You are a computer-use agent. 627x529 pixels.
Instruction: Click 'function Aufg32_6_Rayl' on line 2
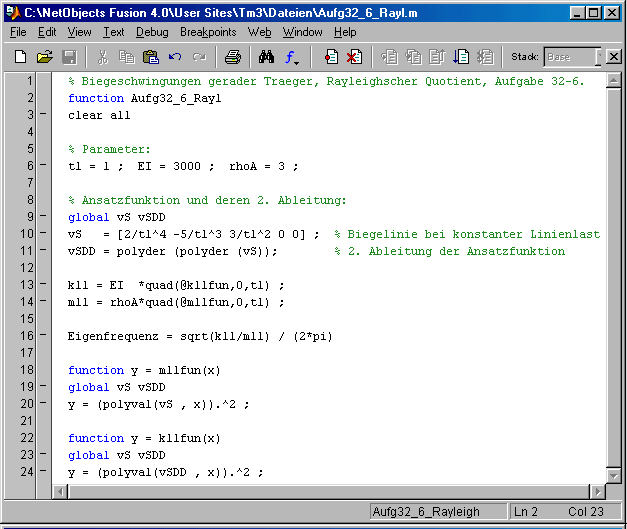click(x=144, y=98)
